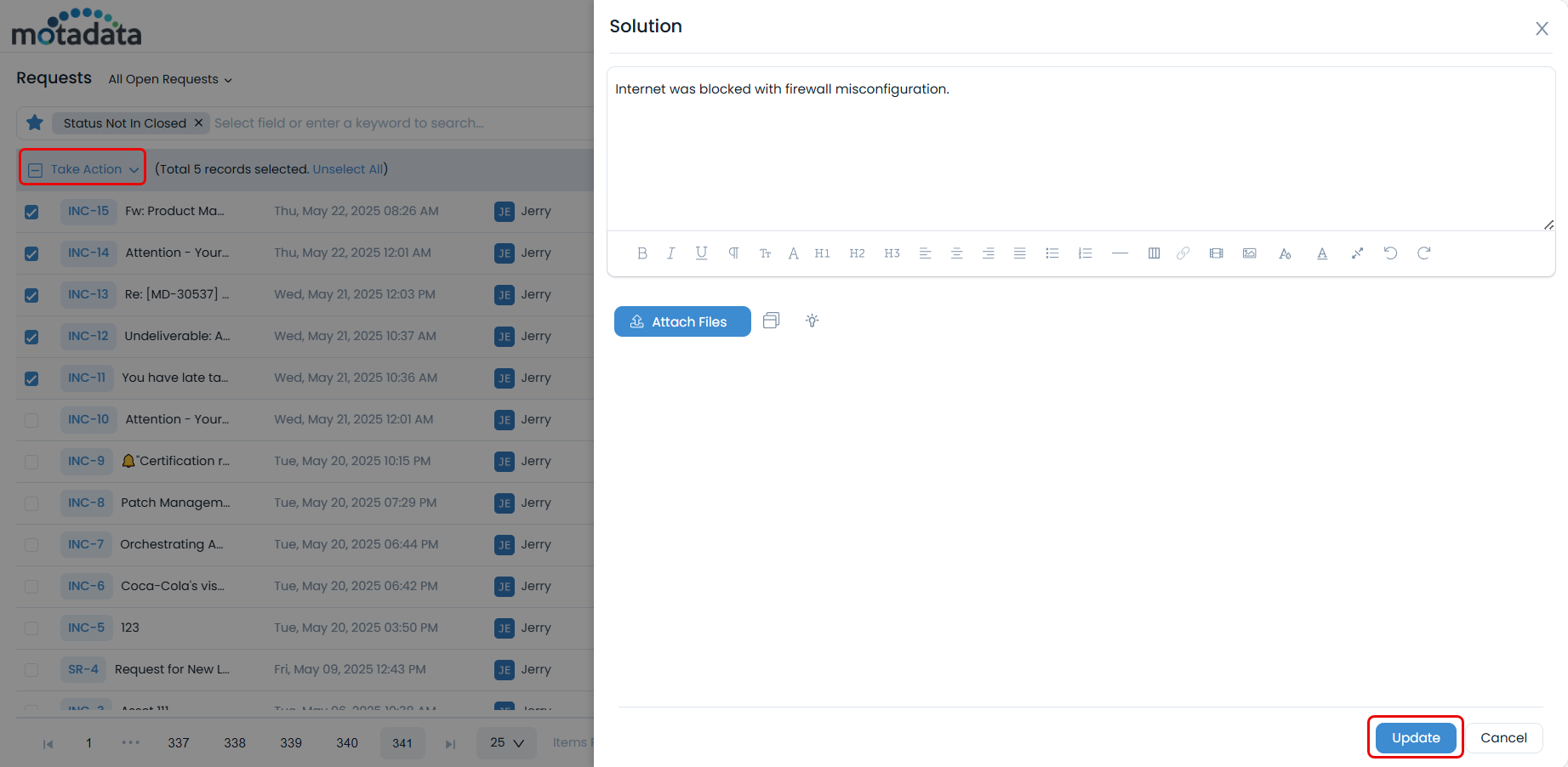
Task: Open the canned response templates icon
Action: point(771,321)
